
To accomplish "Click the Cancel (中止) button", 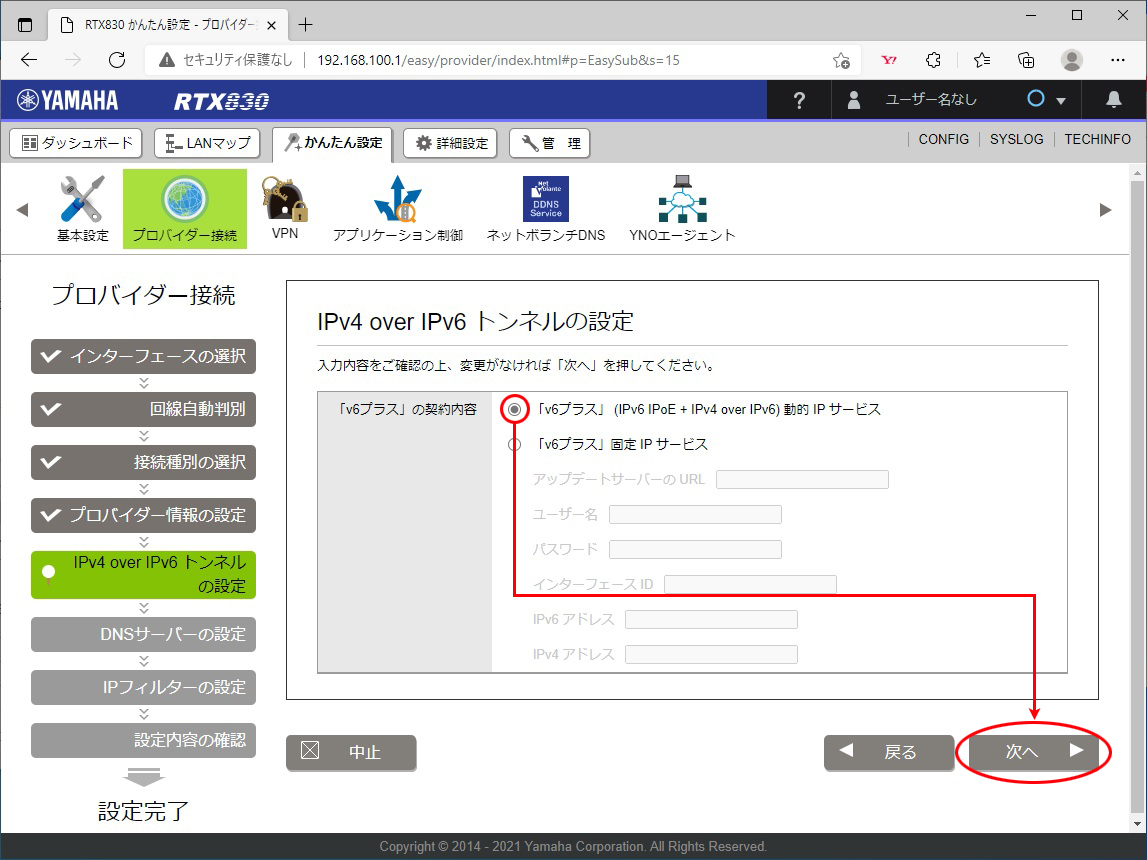I will (351, 753).
